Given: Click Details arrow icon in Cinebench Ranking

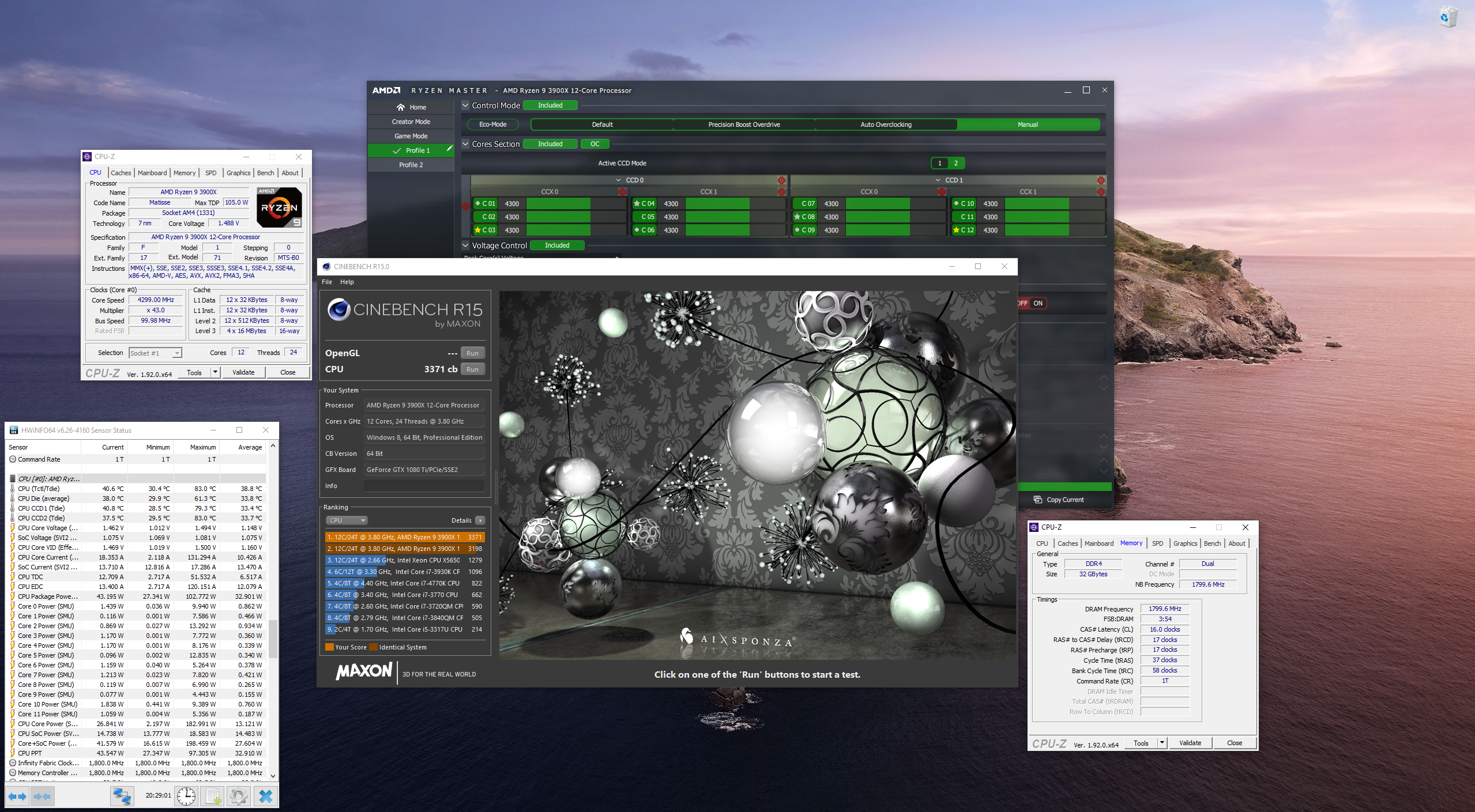Looking at the screenshot, I should [480, 520].
